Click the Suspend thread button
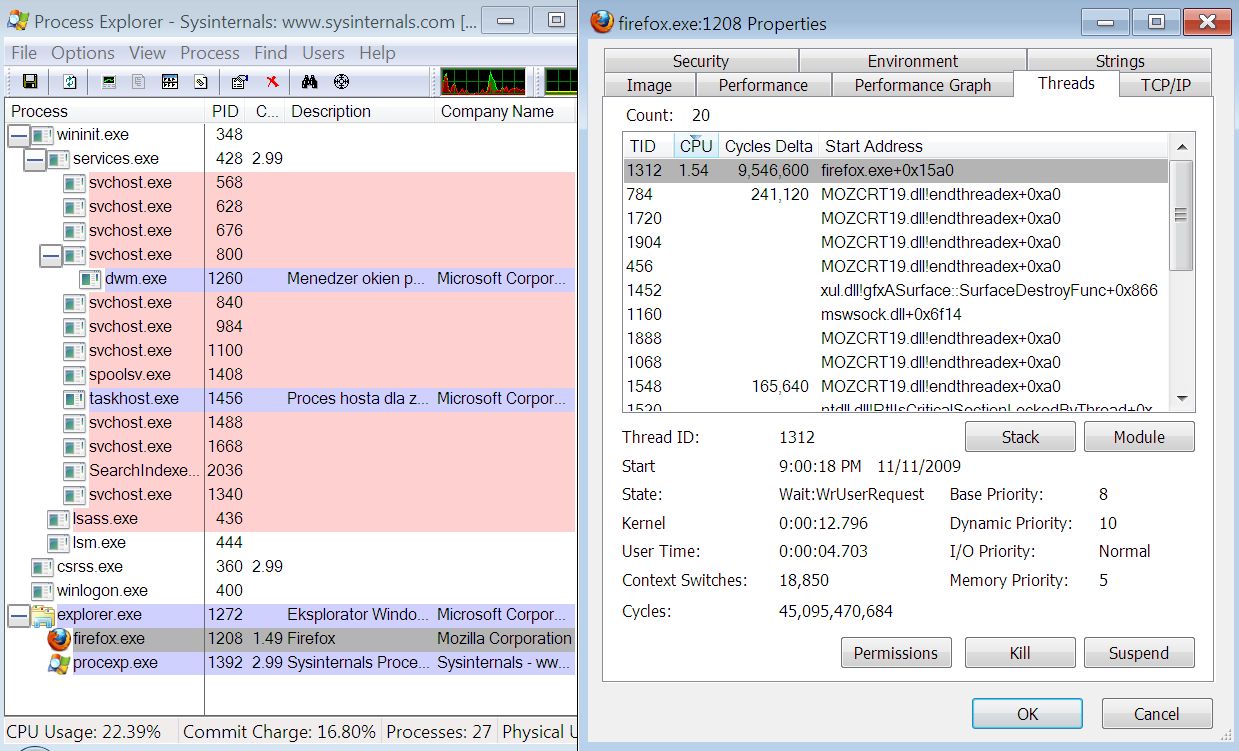 [x=1139, y=653]
